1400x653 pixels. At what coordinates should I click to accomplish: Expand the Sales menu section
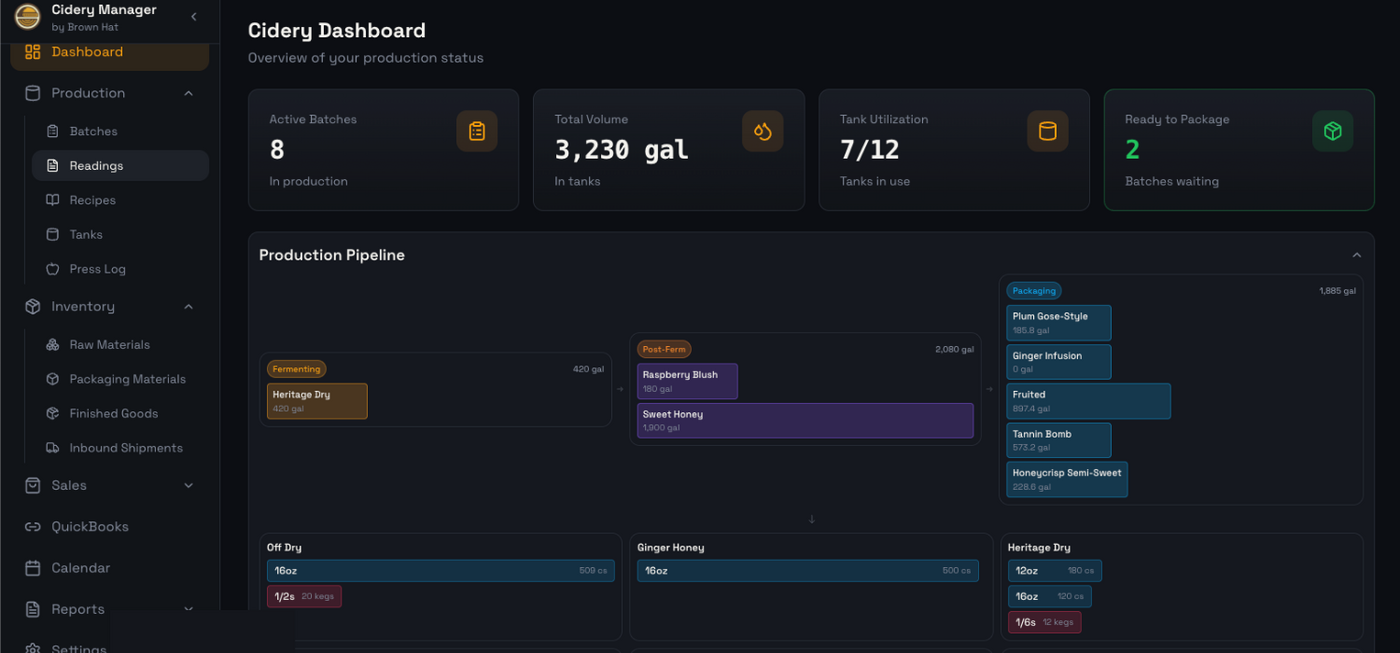[x=189, y=486]
